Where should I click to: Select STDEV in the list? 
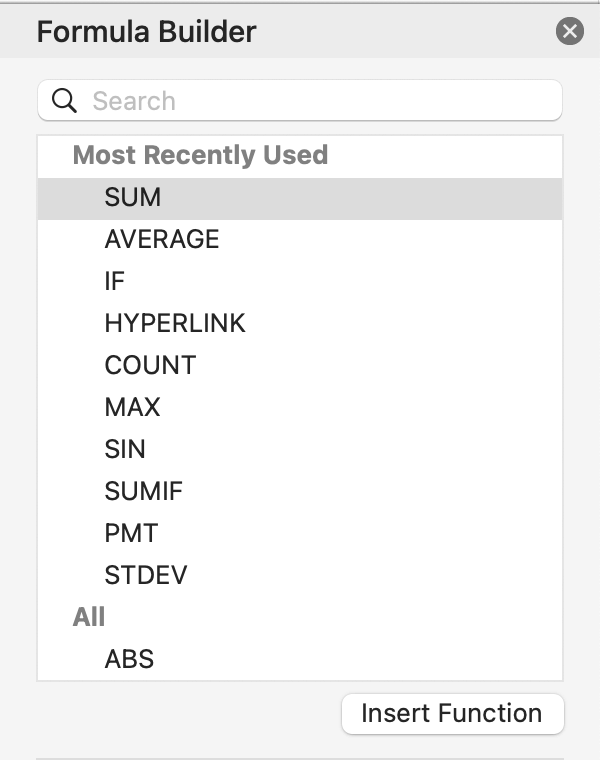click(145, 575)
